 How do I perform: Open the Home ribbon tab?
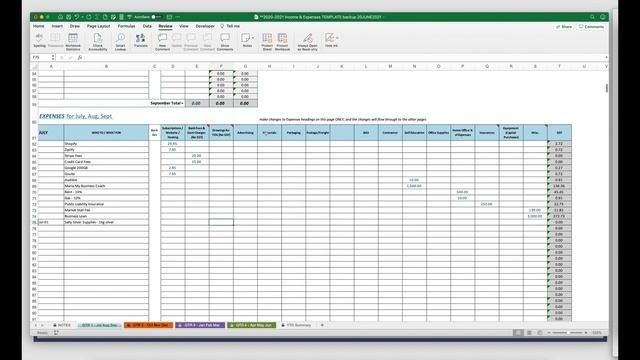pyautogui.click(x=38, y=26)
